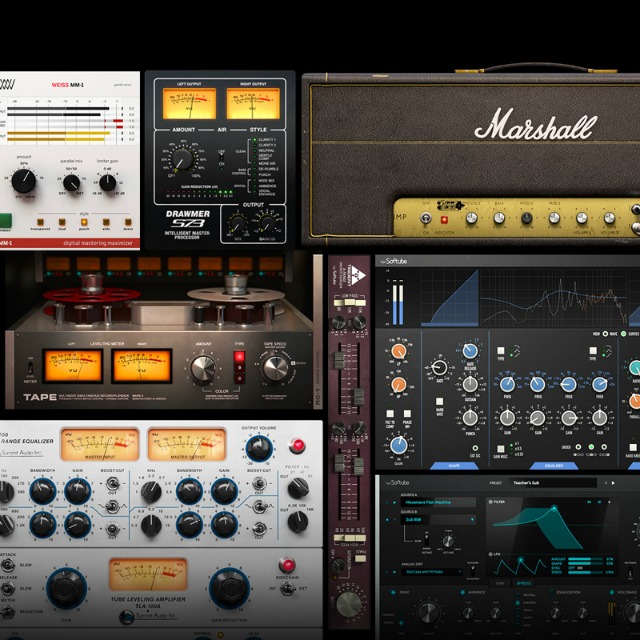Select De-Rumble style on Drawmer S73
Screen dimensions: 640x640
coord(255,169)
